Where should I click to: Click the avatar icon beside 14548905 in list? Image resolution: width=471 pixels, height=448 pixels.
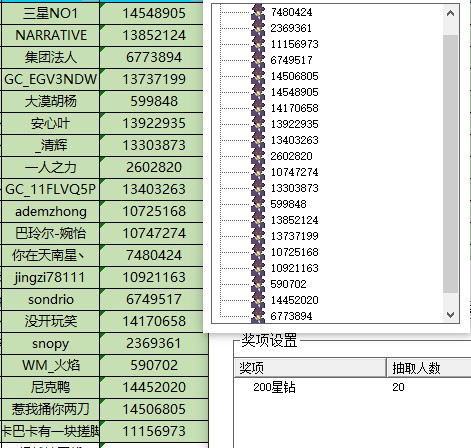coord(258,92)
